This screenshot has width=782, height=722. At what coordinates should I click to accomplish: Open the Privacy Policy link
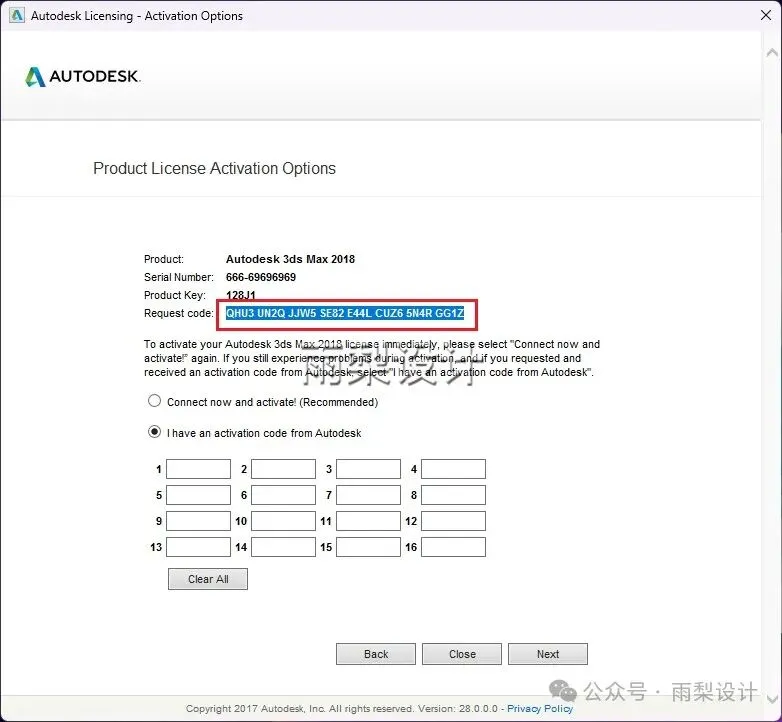pyautogui.click(x=540, y=709)
